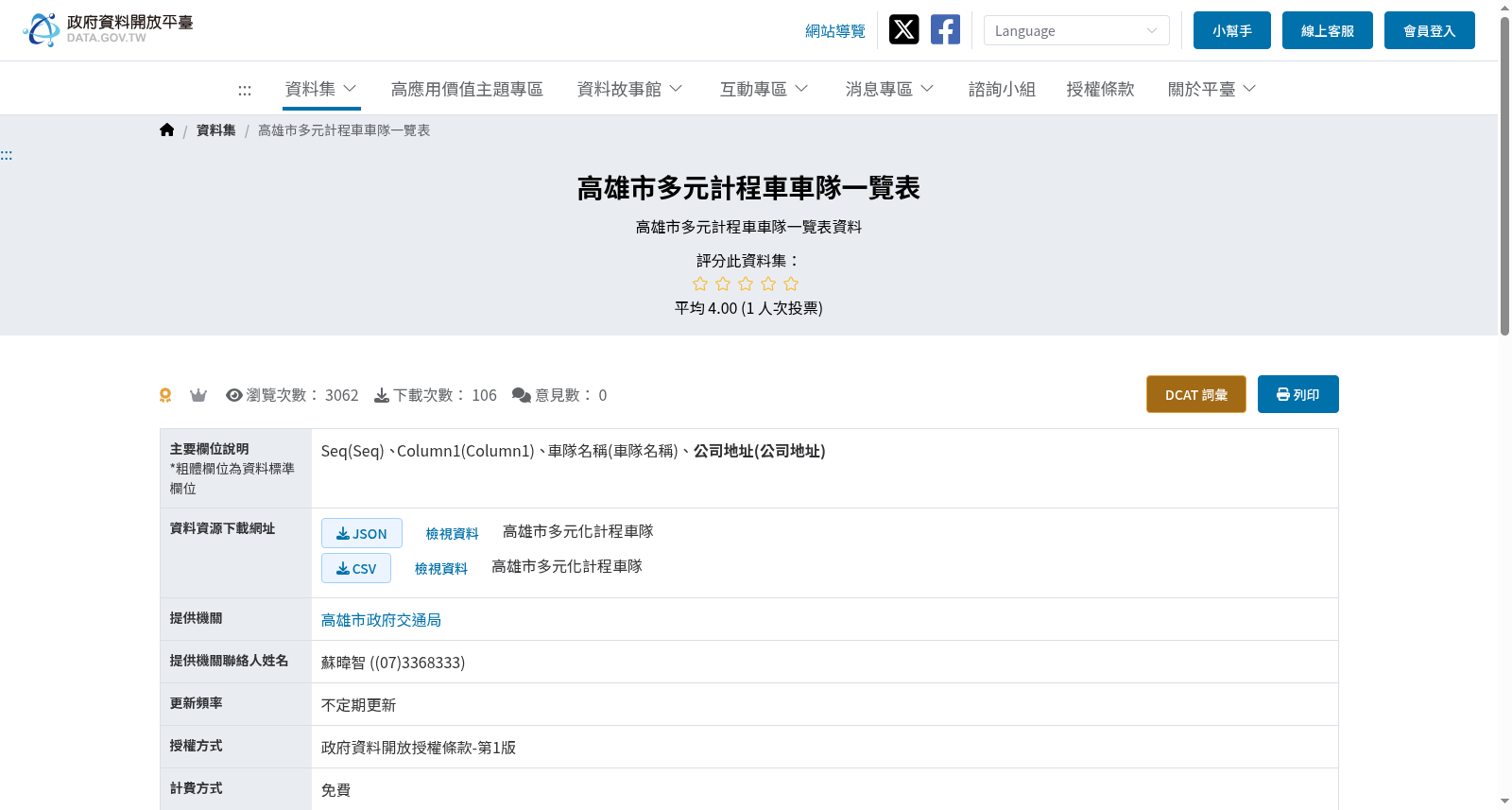Click the comments speech-bubble icon

tap(522, 395)
